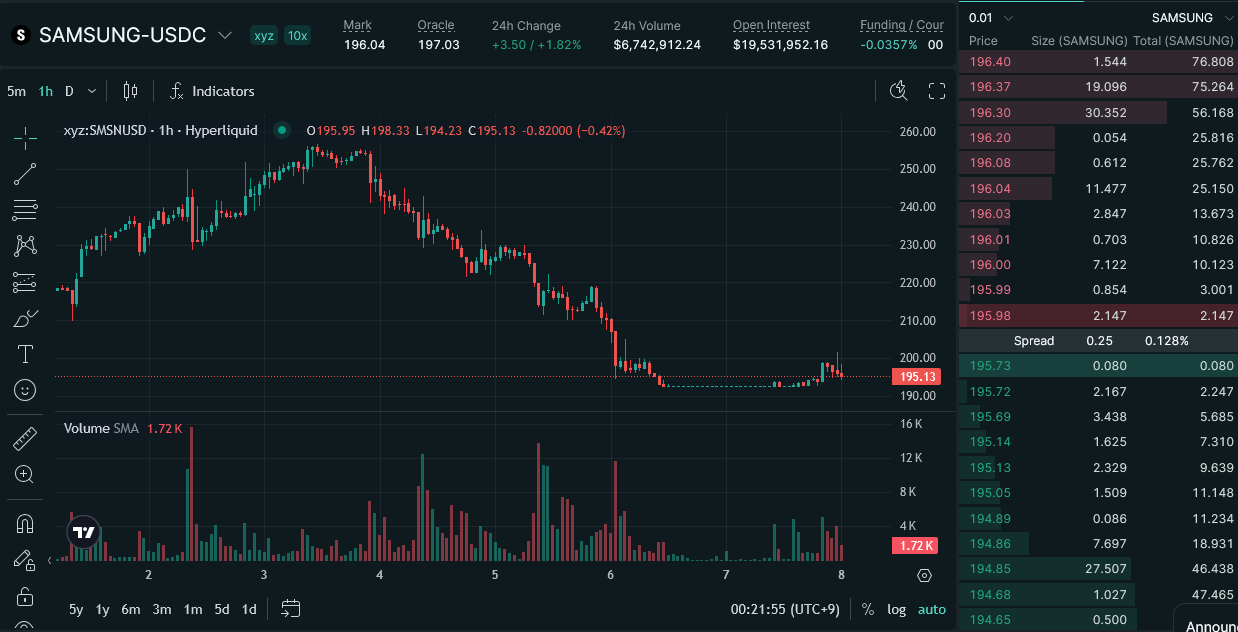The image size is (1238, 632).
Task: Click the 1.72 K volume axis tag
Action: click(914, 546)
